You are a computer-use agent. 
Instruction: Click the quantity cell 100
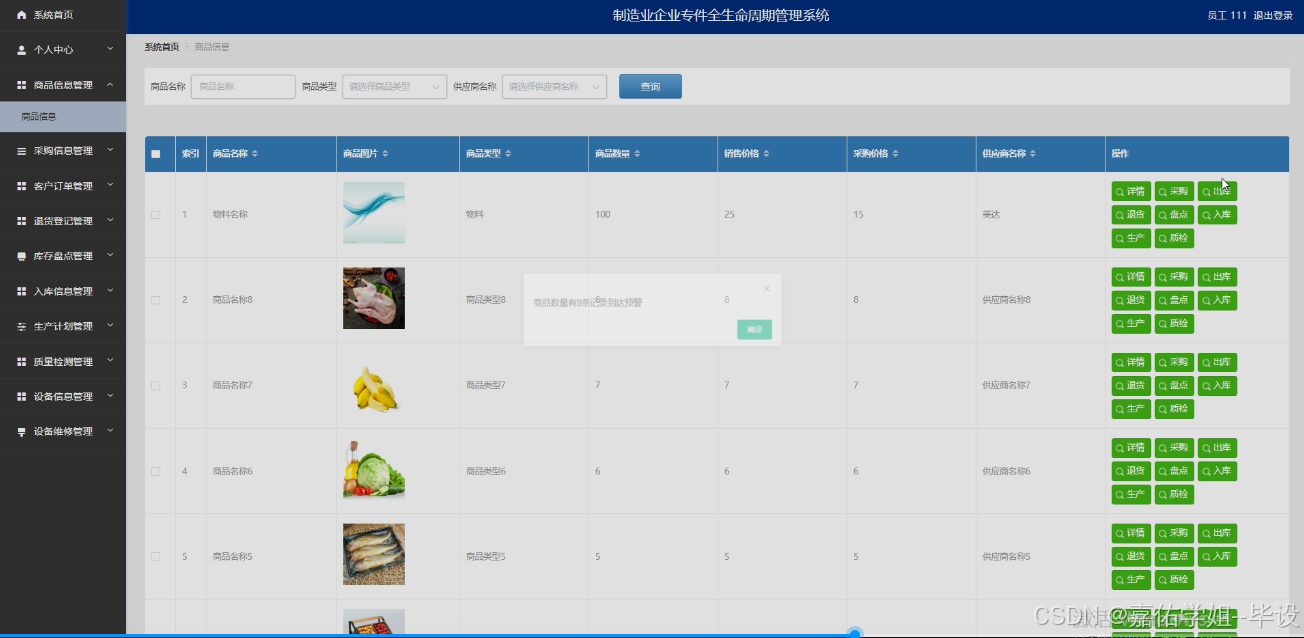coord(603,215)
